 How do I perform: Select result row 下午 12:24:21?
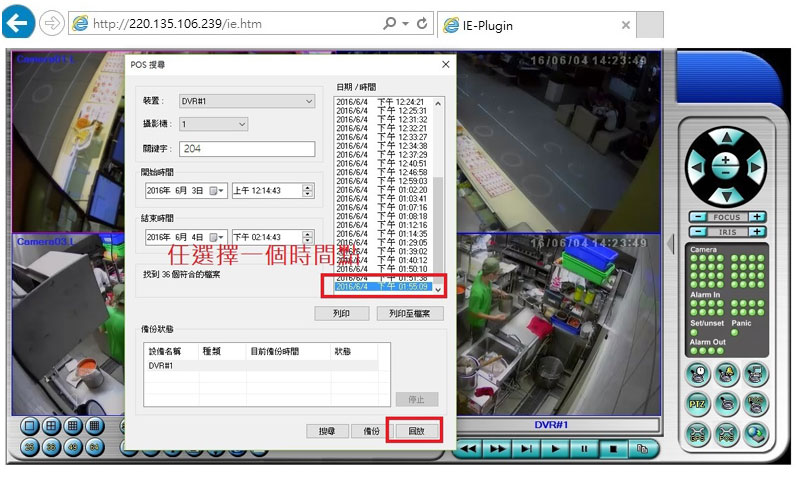[383, 102]
